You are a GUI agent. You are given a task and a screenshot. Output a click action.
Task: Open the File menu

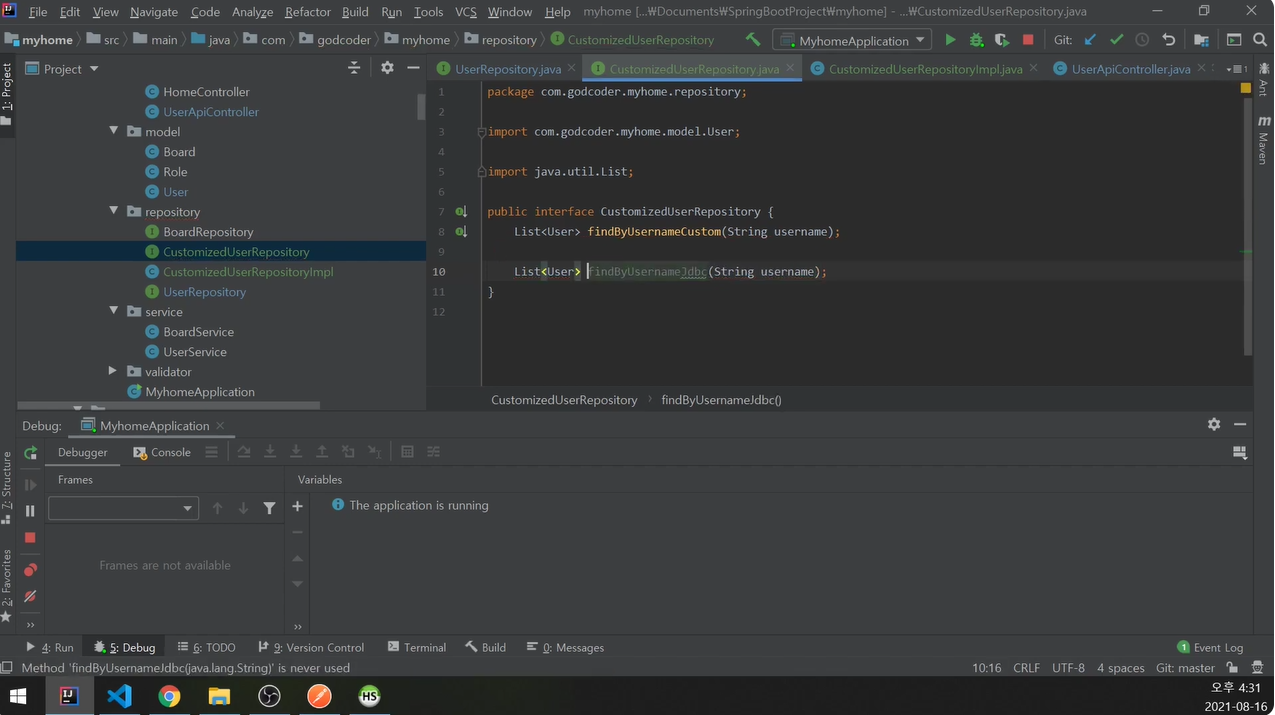[x=38, y=12]
